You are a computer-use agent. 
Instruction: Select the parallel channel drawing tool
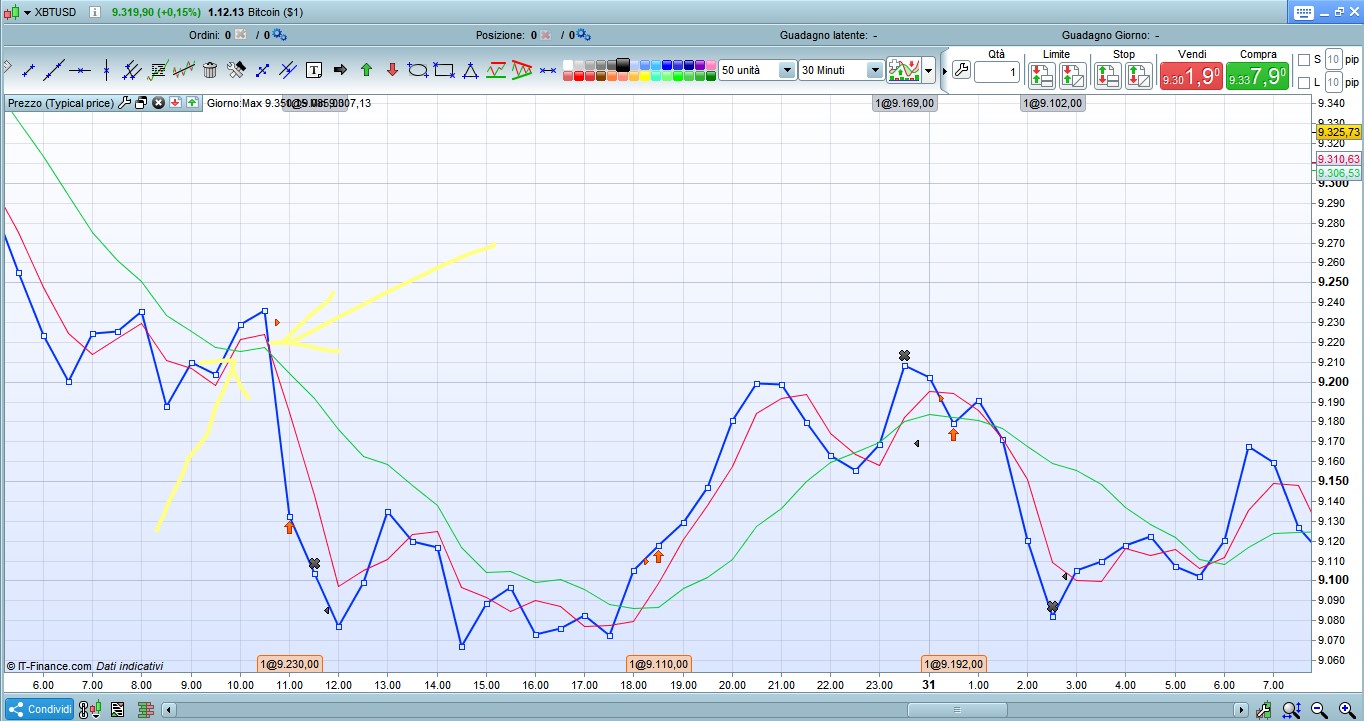click(x=132, y=70)
